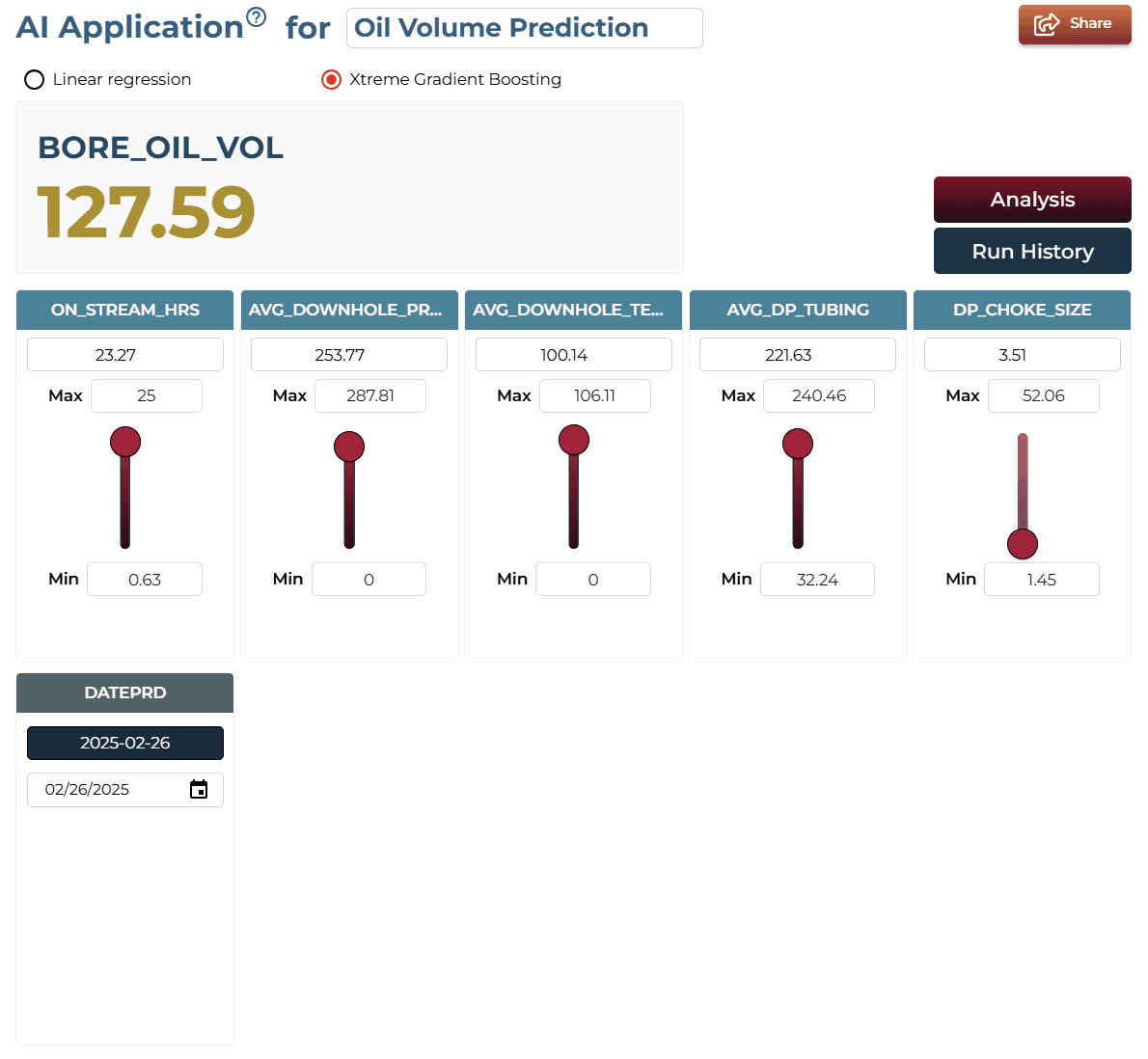The image size is (1148, 1059).
Task: Click the date input showing 02/26/2025
Action: (125, 790)
